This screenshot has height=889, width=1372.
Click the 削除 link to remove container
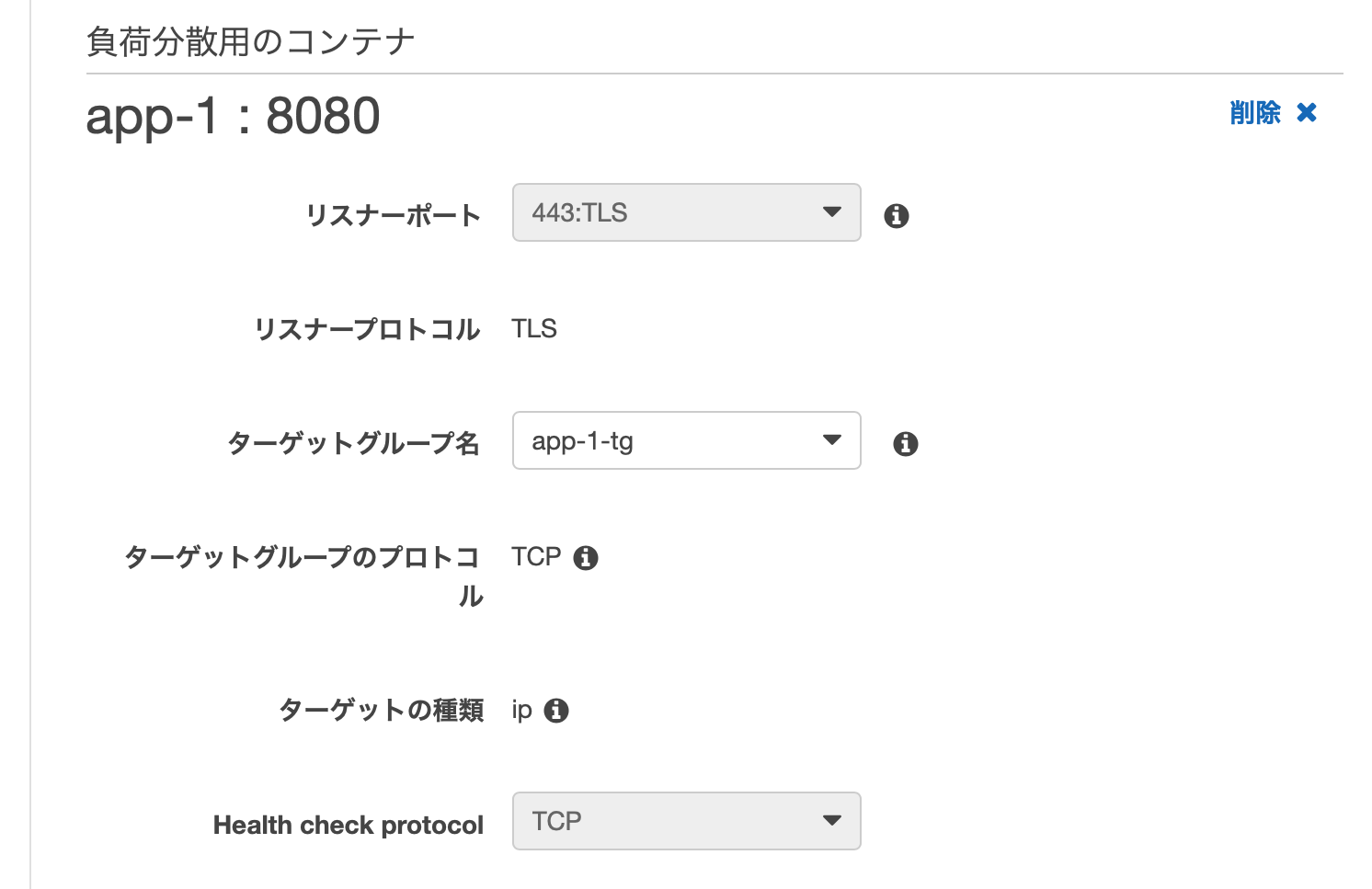click(1255, 112)
